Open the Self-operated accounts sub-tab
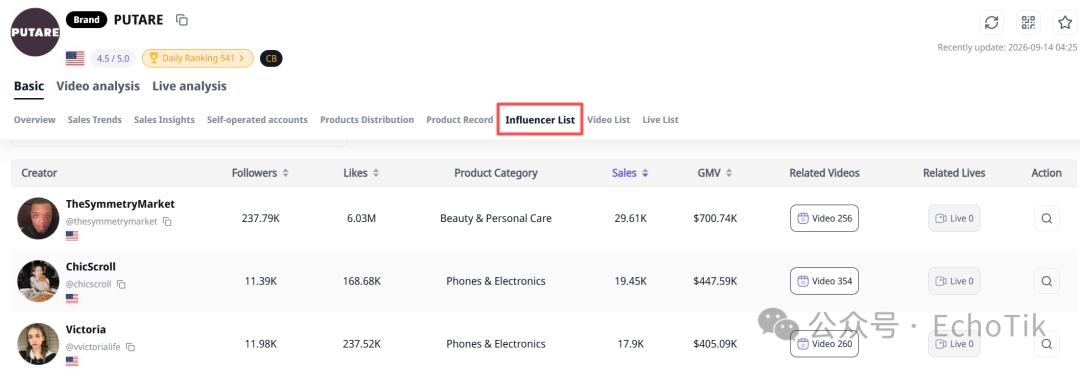1080x369 pixels. (x=257, y=120)
